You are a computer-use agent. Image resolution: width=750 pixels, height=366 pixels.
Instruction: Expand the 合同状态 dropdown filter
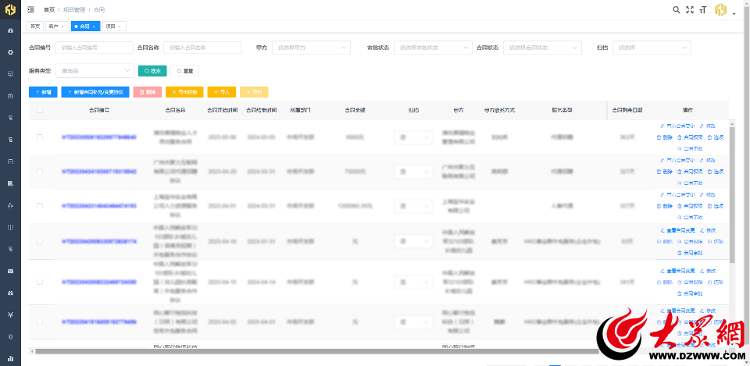point(542,47)
